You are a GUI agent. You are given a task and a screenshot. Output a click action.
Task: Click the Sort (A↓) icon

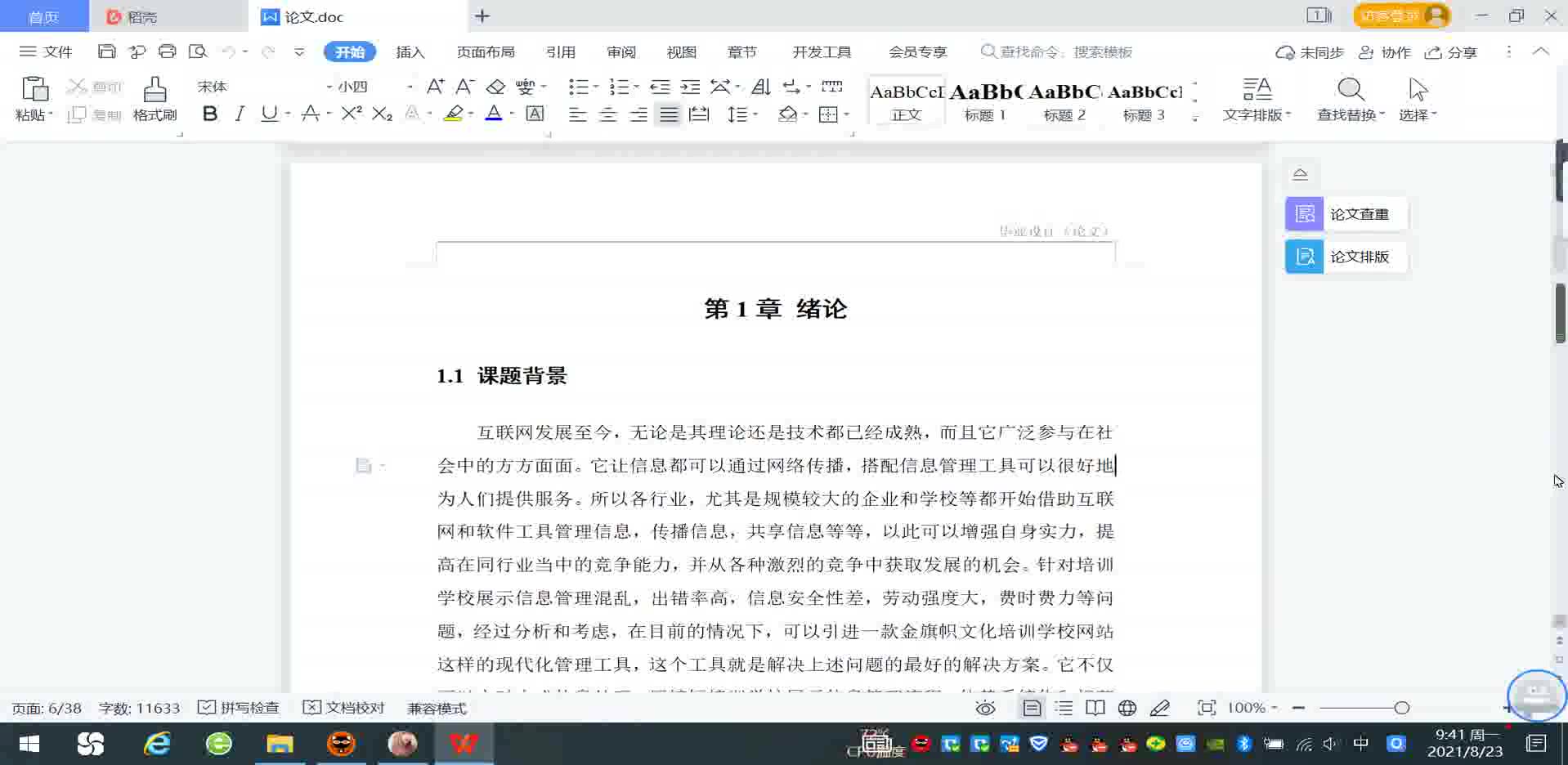(760, 87)
